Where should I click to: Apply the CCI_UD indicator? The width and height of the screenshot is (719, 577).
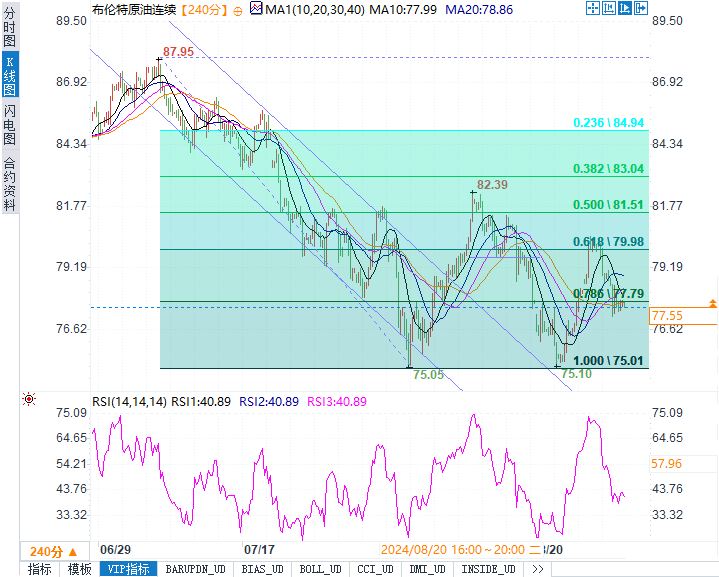[376, 569]
